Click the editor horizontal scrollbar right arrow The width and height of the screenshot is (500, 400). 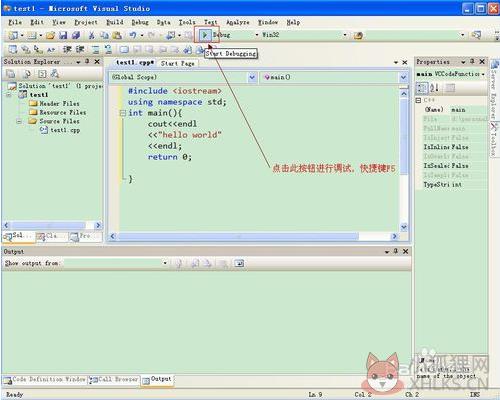point(395,236)
